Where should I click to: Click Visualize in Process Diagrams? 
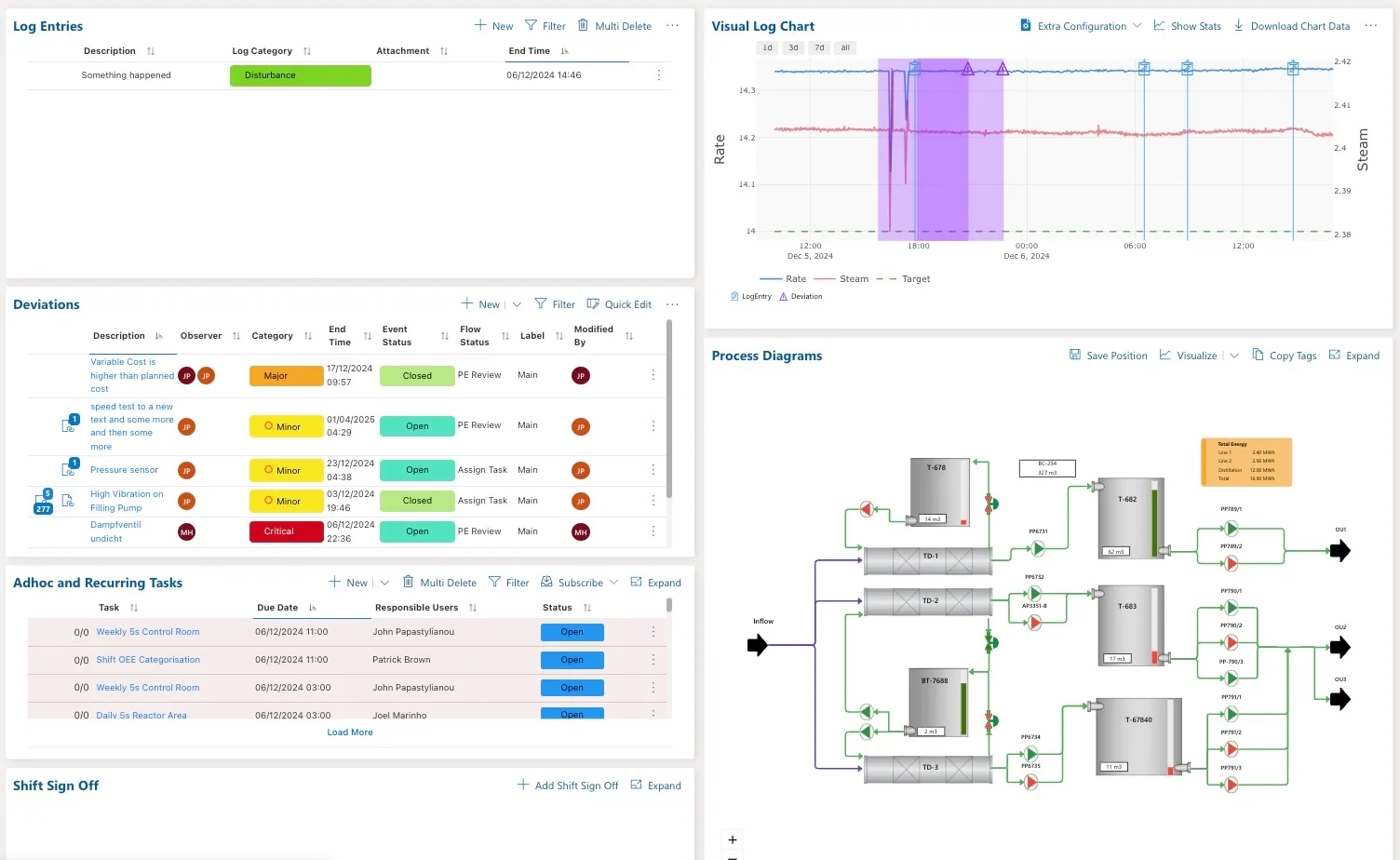[1188, 356]
